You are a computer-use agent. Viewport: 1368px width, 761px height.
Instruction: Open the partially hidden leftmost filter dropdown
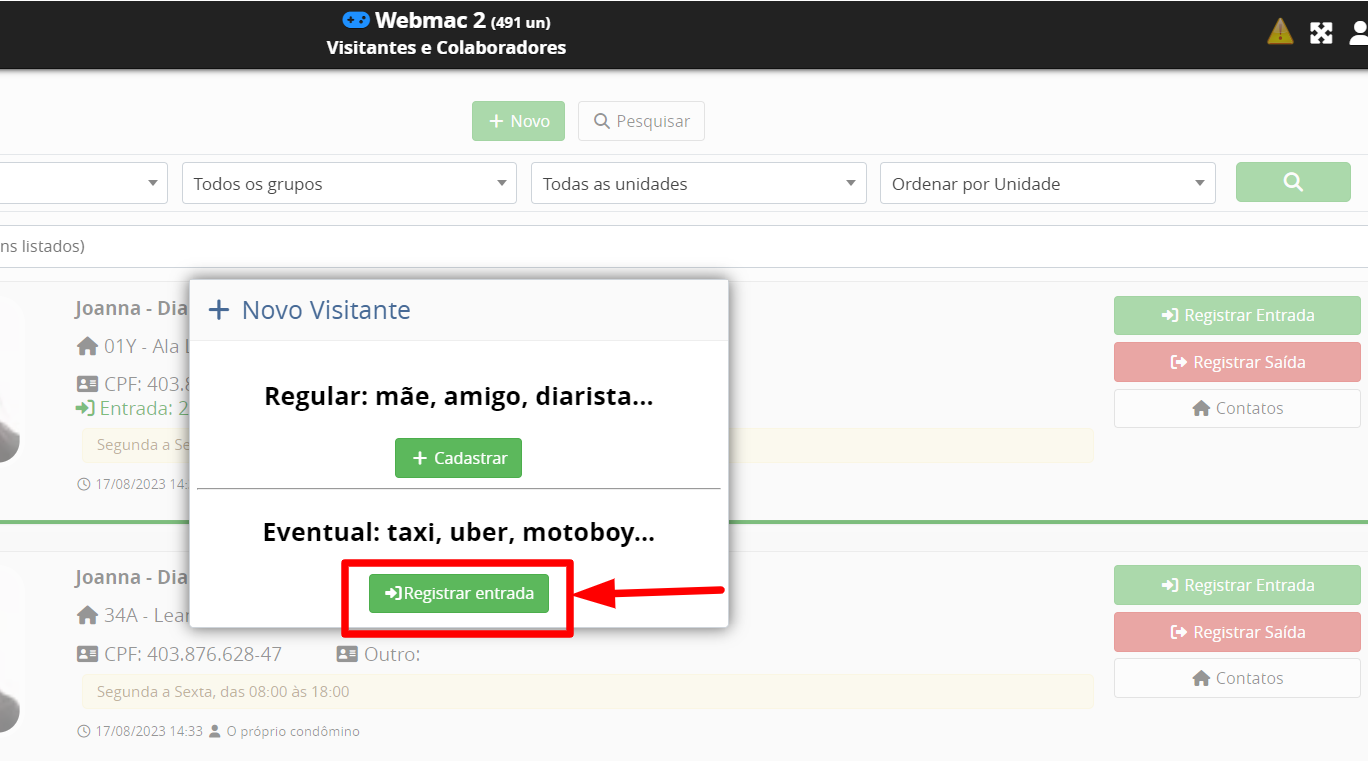coord(80,184)
